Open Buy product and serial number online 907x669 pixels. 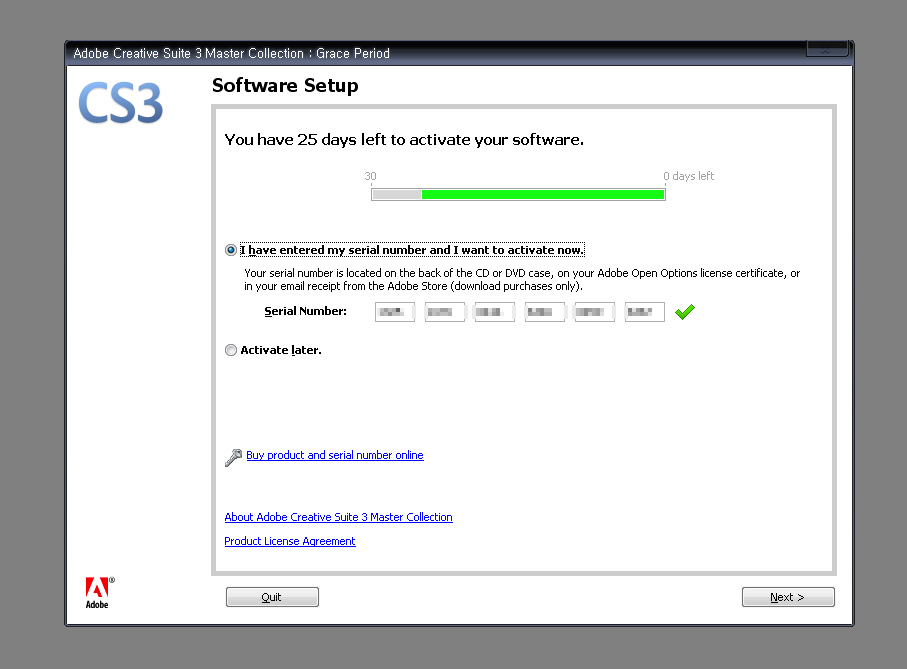[x=335, y=455]
